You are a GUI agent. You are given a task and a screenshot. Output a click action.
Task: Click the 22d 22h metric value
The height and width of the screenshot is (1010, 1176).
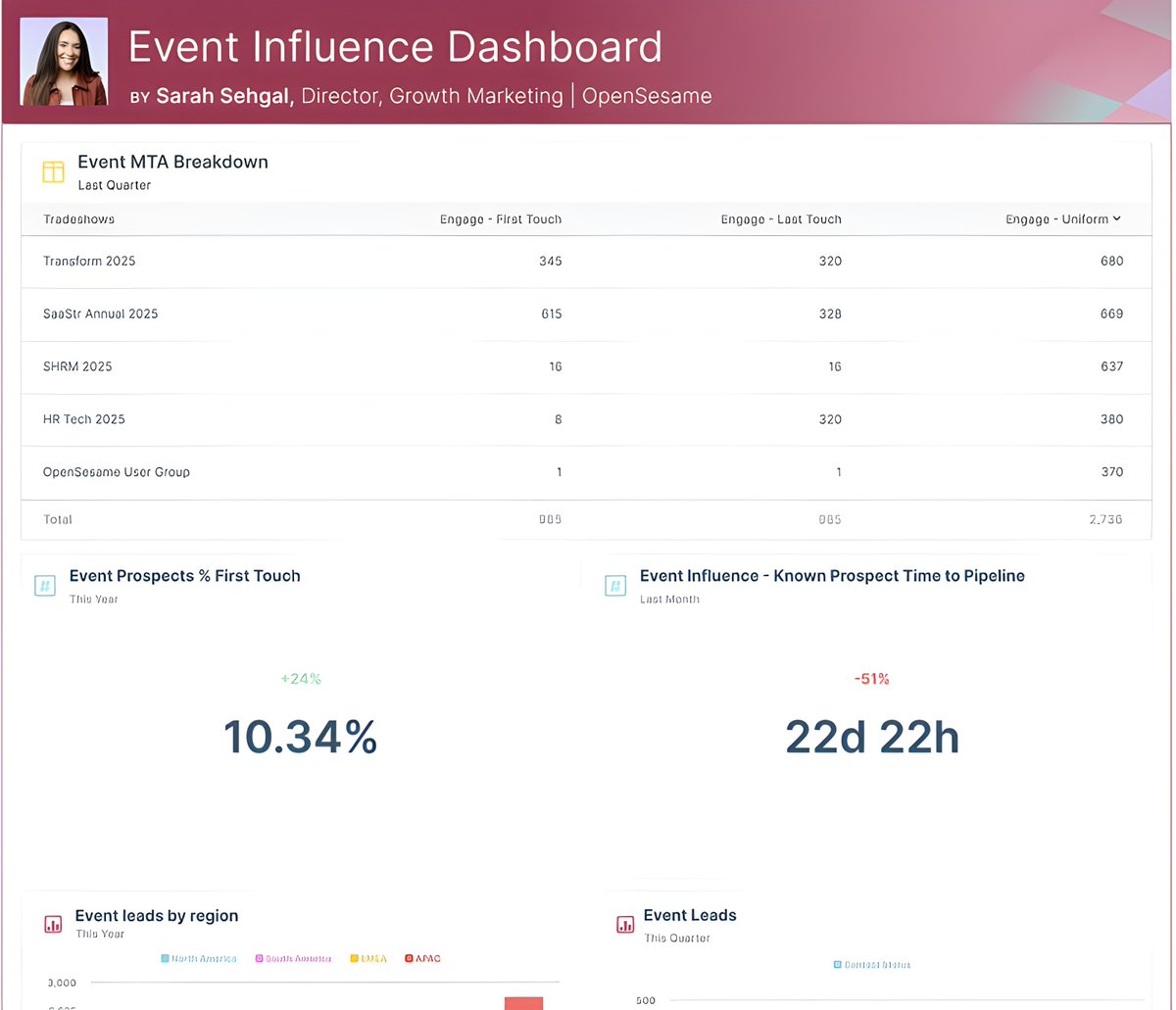pos(872,737)
